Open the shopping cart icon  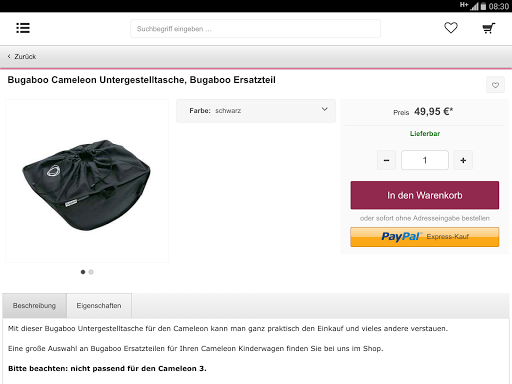point(489,28)
